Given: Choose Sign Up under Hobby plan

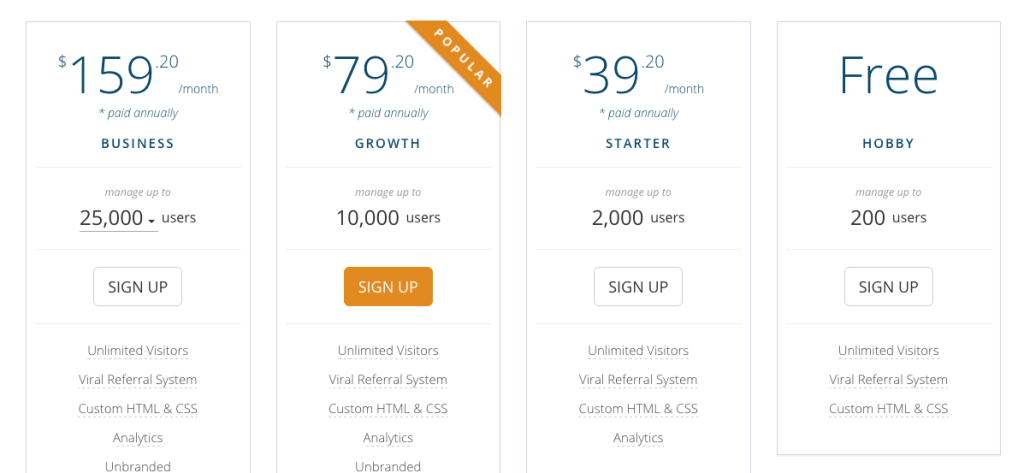Looking at the screenshot, I should click(x=888, y=287).
